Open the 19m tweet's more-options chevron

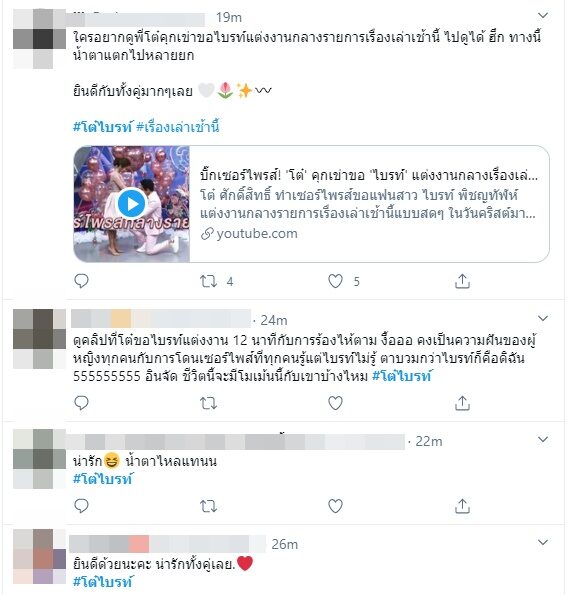coord(543,16)
